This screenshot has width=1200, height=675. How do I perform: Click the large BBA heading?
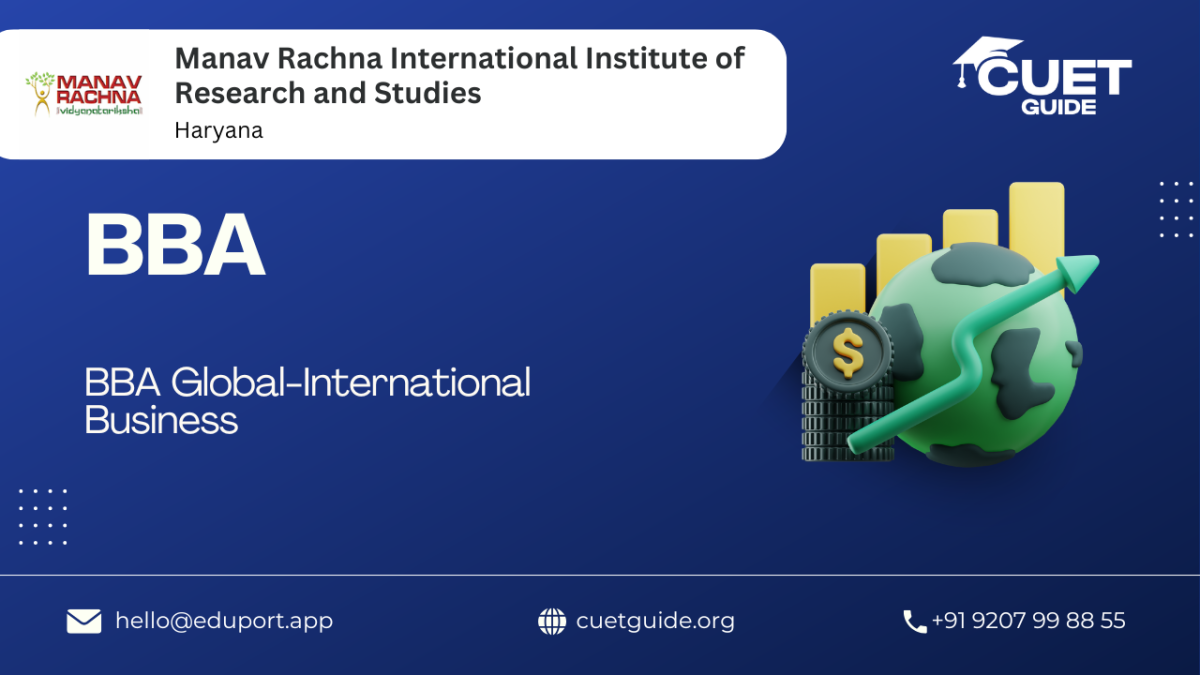point(175,246)
